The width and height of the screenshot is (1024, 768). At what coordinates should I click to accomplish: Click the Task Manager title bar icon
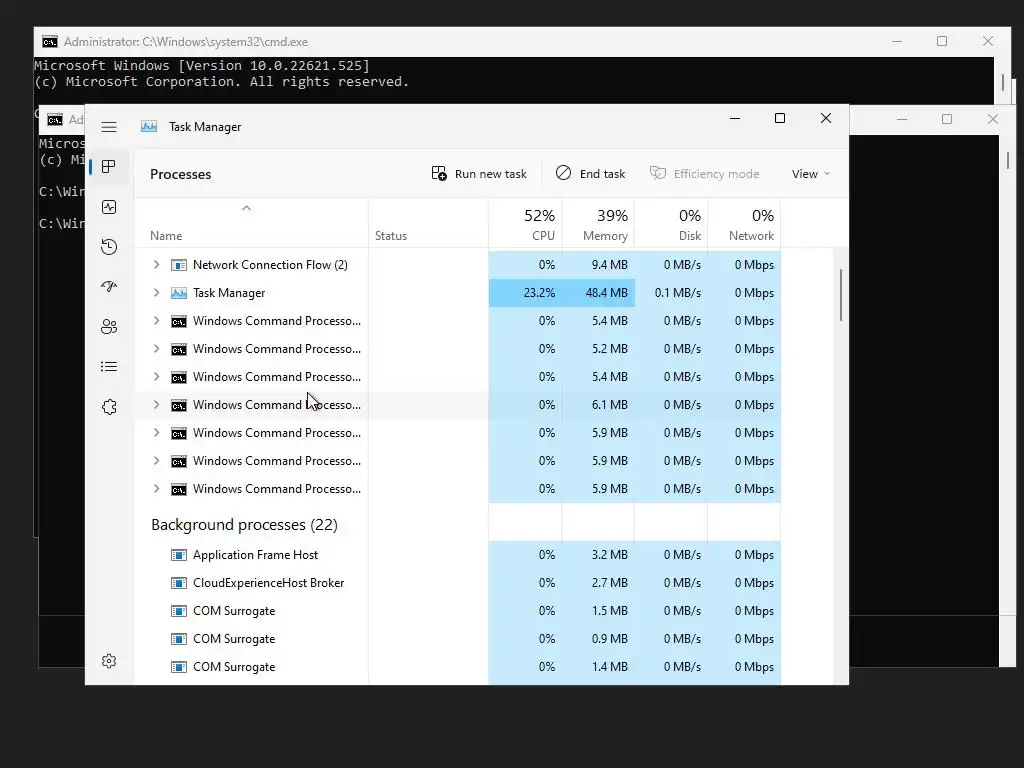pos(149,127)
